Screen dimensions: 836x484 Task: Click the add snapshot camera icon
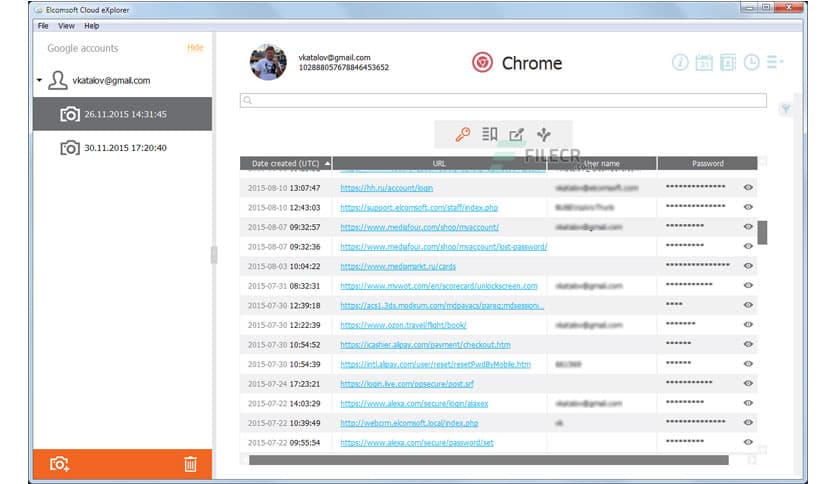click(x=59, y=464)
